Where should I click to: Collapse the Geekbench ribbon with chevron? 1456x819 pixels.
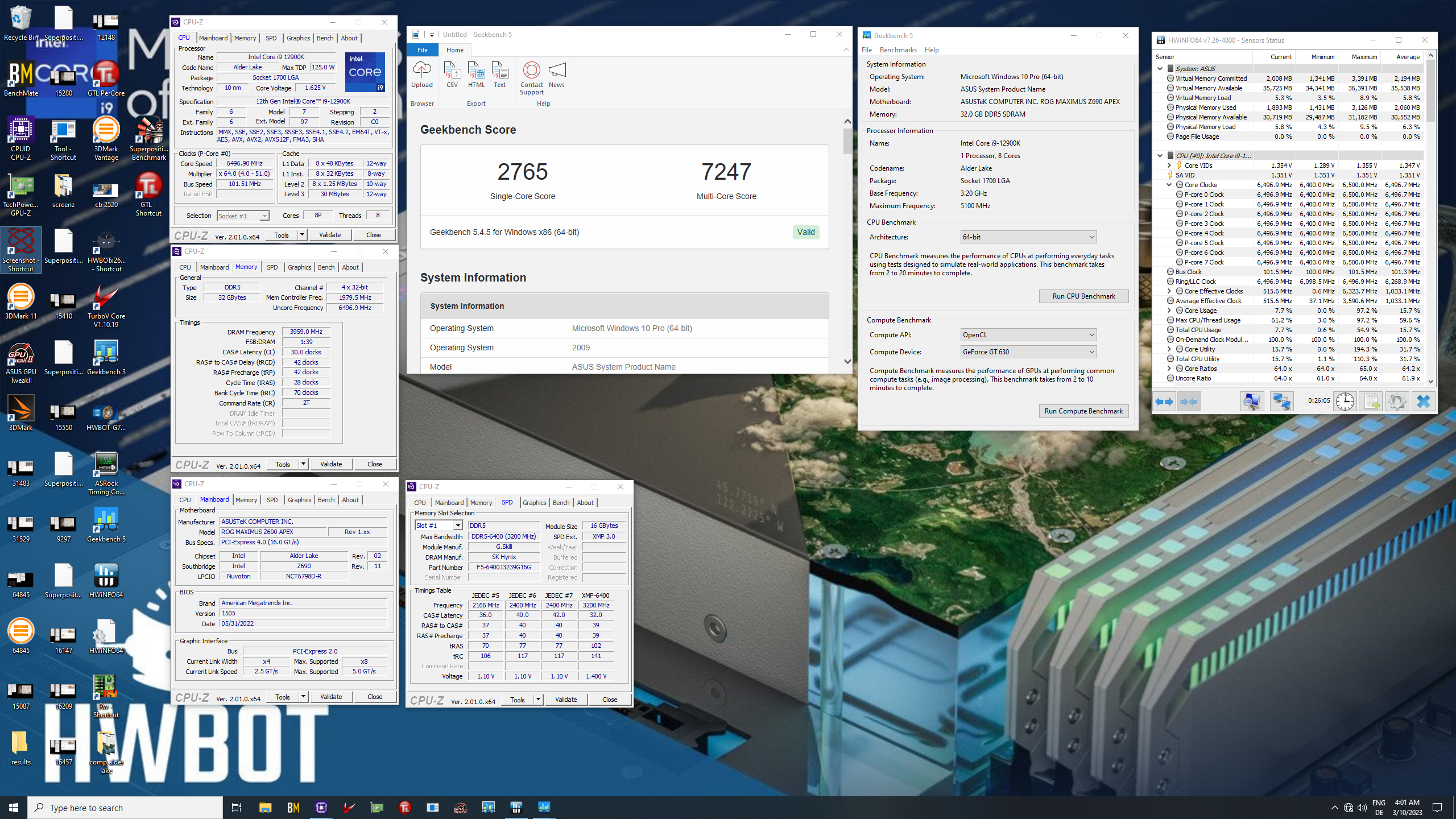coord(846,50)
